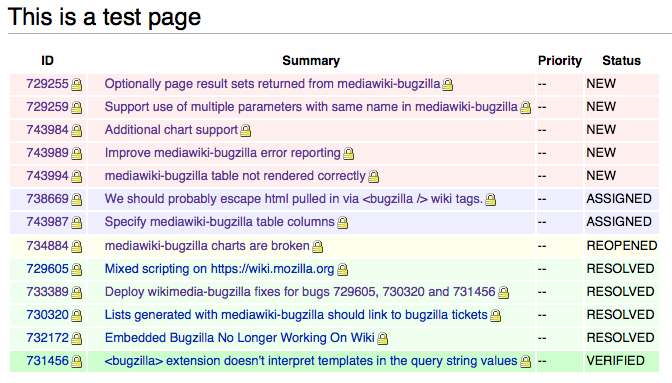Open bug ID 738669 link

pyautogui.click(x=48, y=199)
